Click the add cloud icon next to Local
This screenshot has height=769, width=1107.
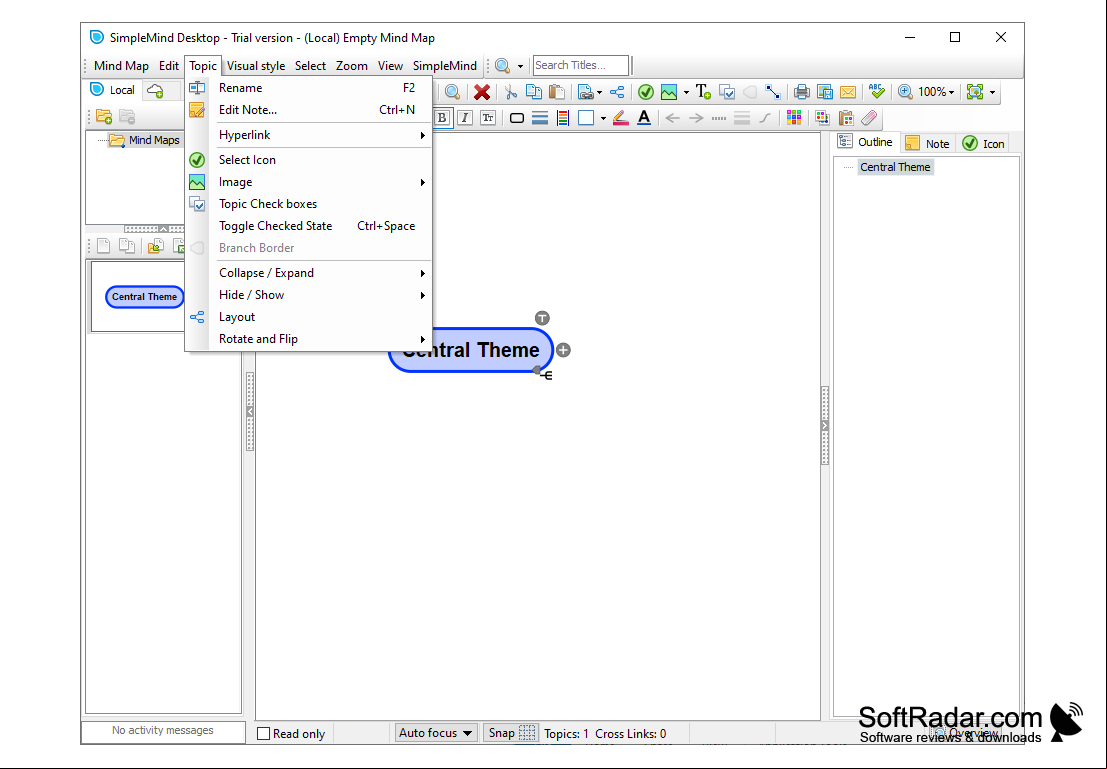155,90
